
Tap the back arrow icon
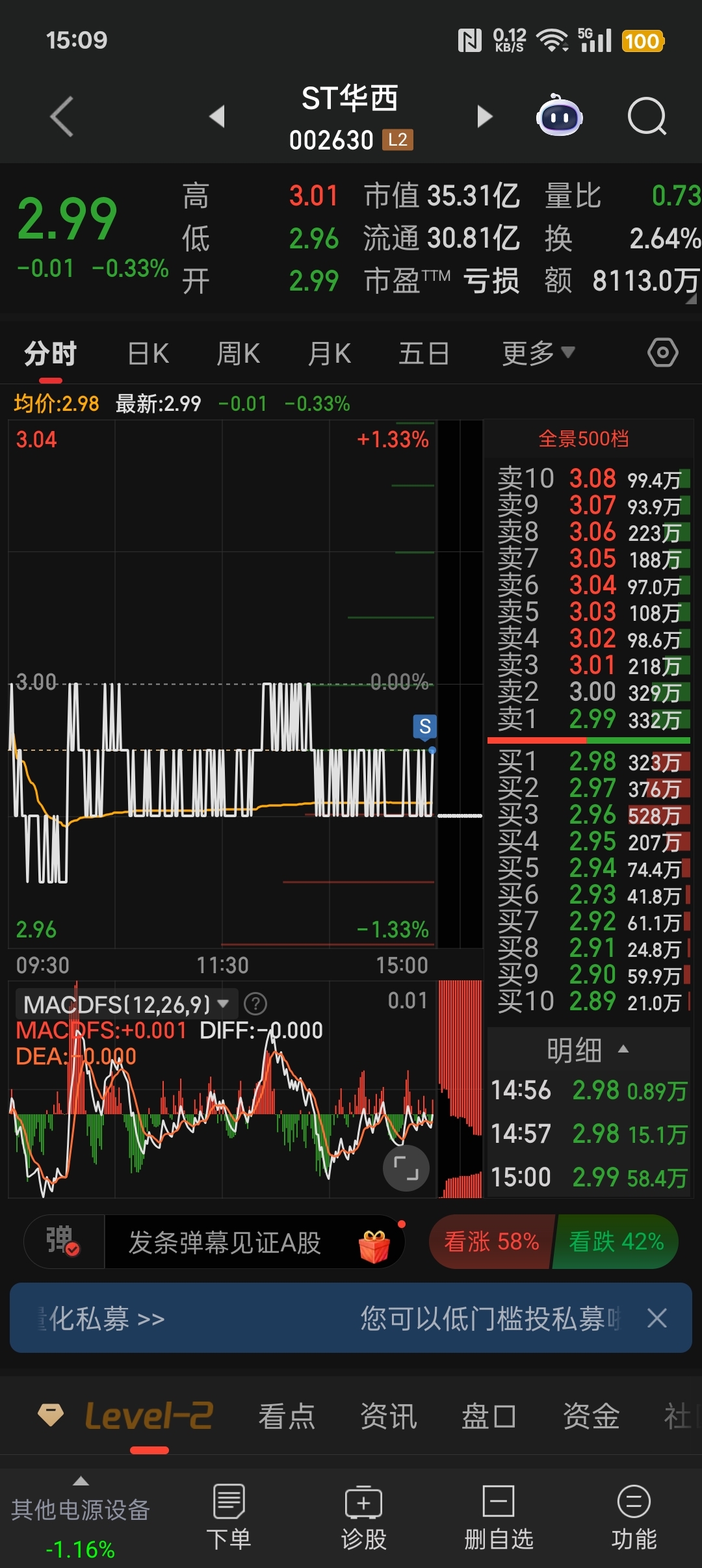(62, 117)
